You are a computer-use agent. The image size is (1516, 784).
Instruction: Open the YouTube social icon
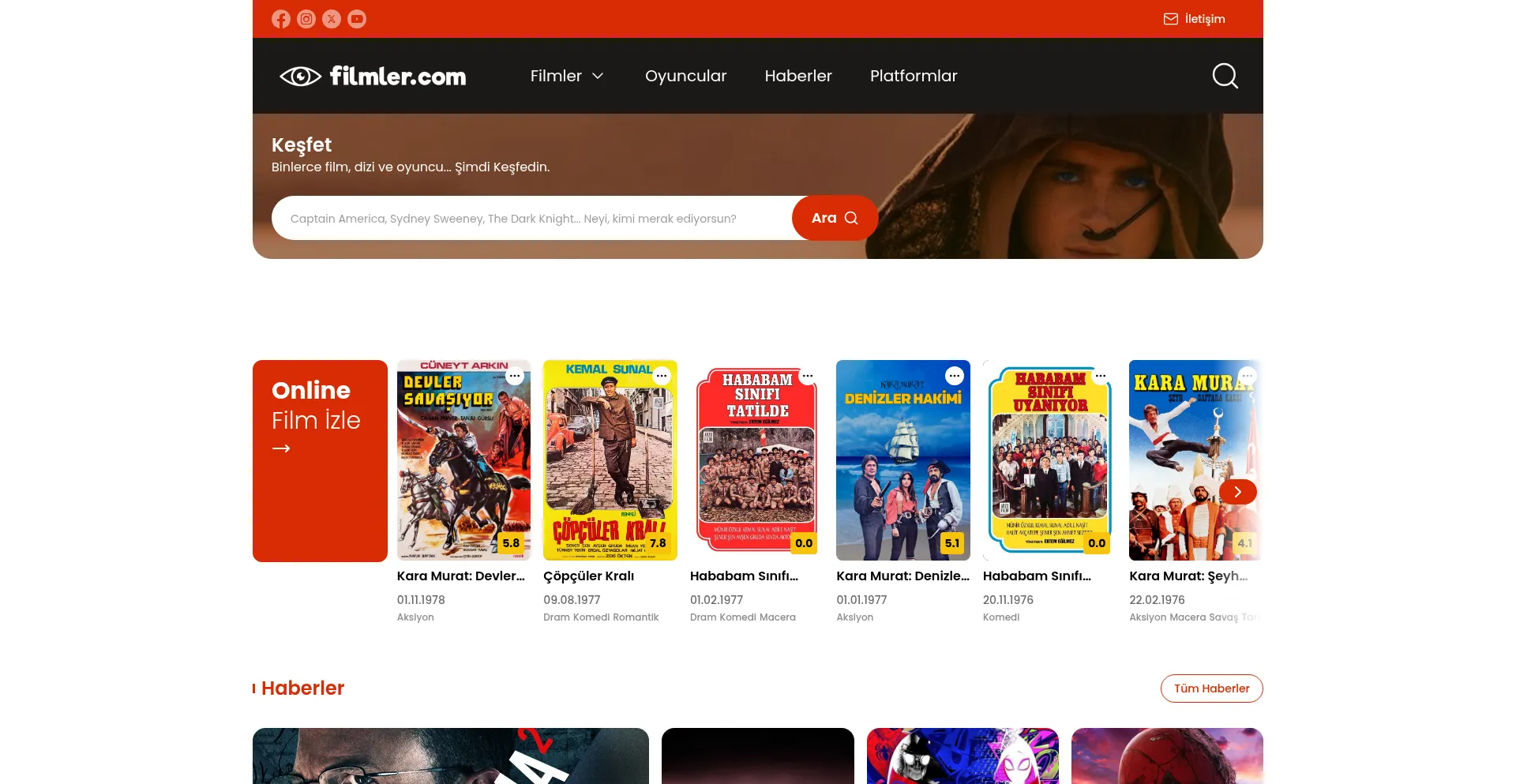tap(357, 19)
